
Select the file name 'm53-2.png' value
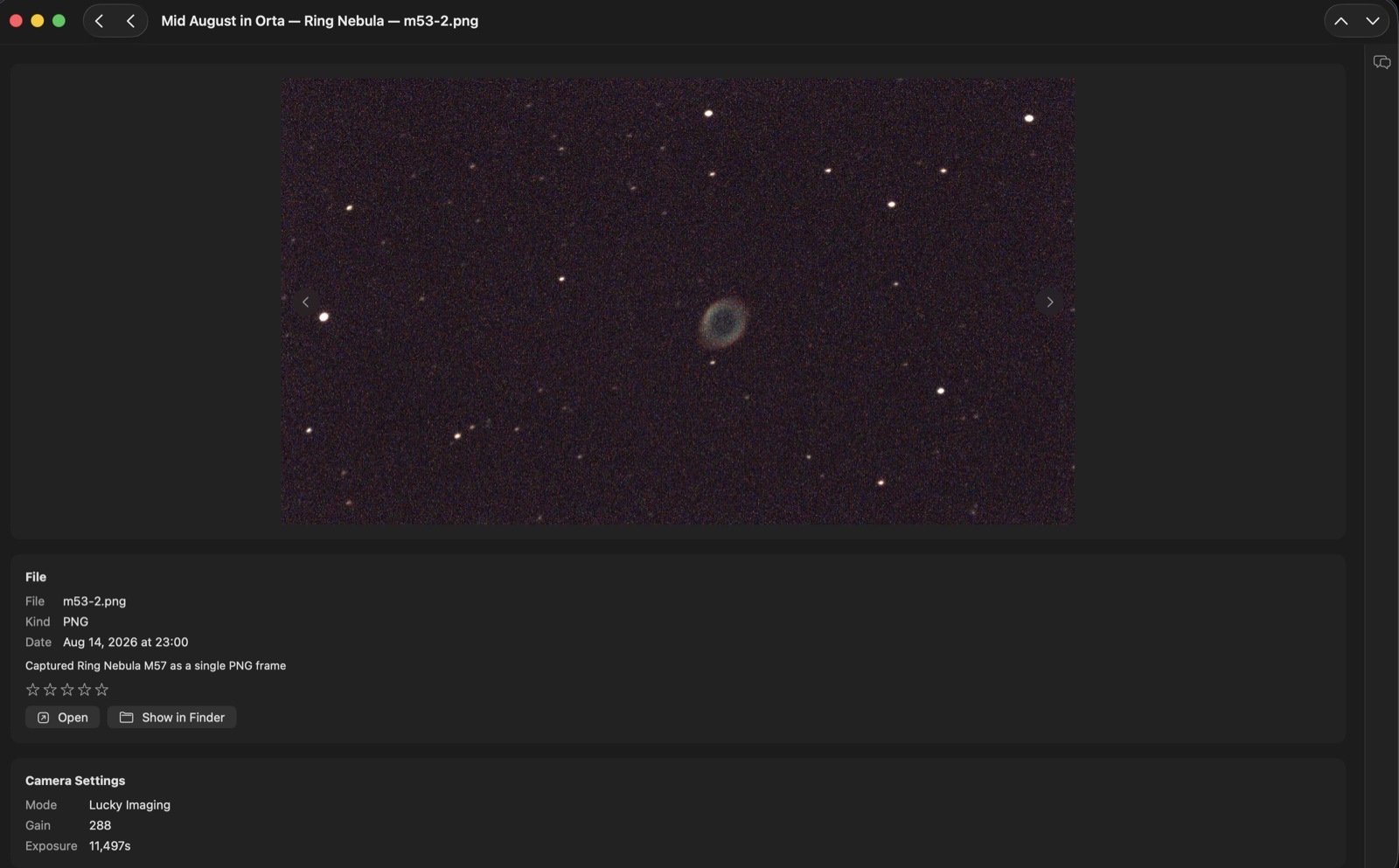click(94, 601)
